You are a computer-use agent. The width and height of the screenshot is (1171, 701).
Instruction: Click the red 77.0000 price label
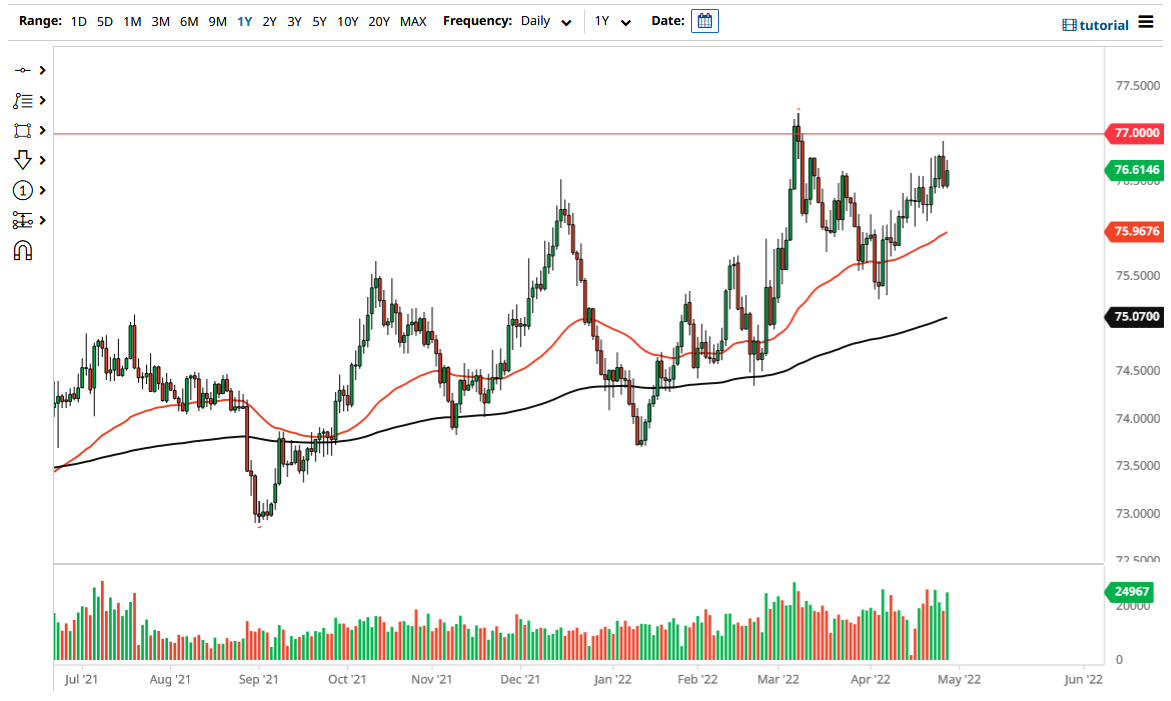click(x=1136, y=133)
